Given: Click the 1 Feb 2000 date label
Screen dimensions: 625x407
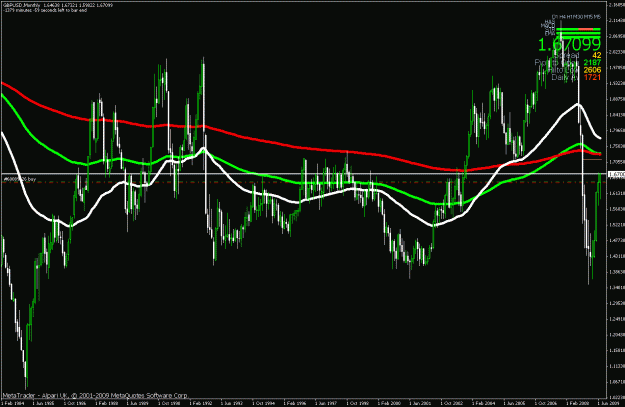Looking at the screenshot, I should tap(389, 403).
